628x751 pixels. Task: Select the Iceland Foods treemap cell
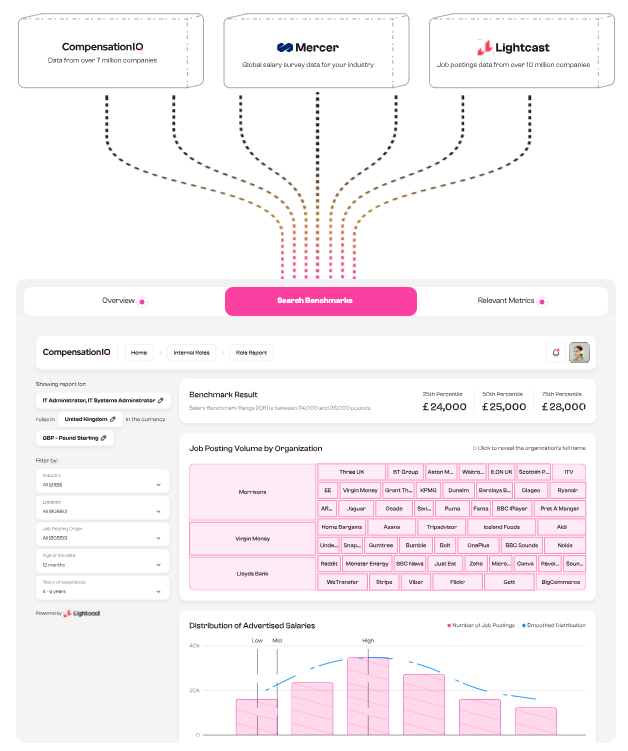point(502,527)
